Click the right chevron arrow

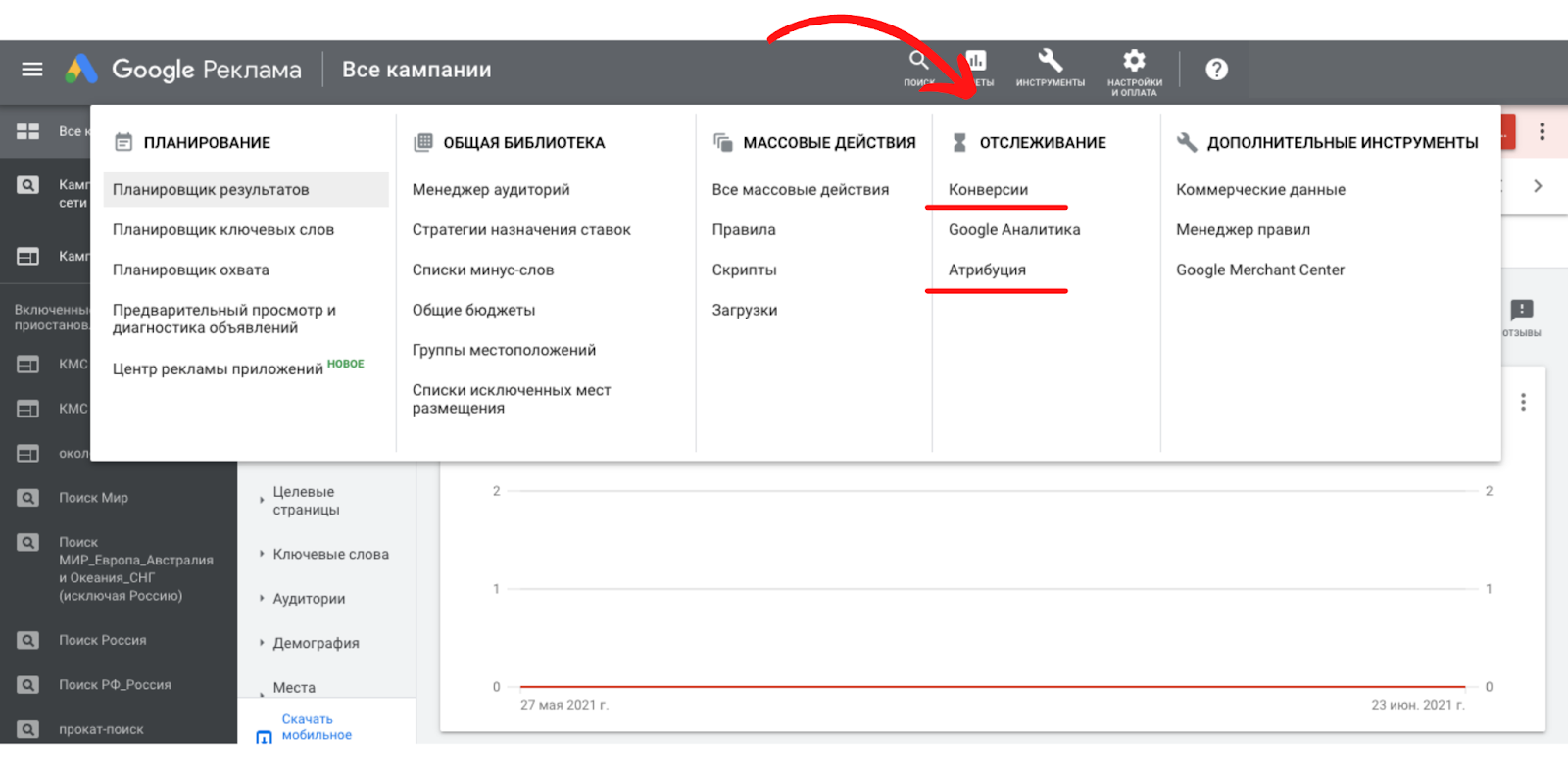click(x=1538, y=186)
